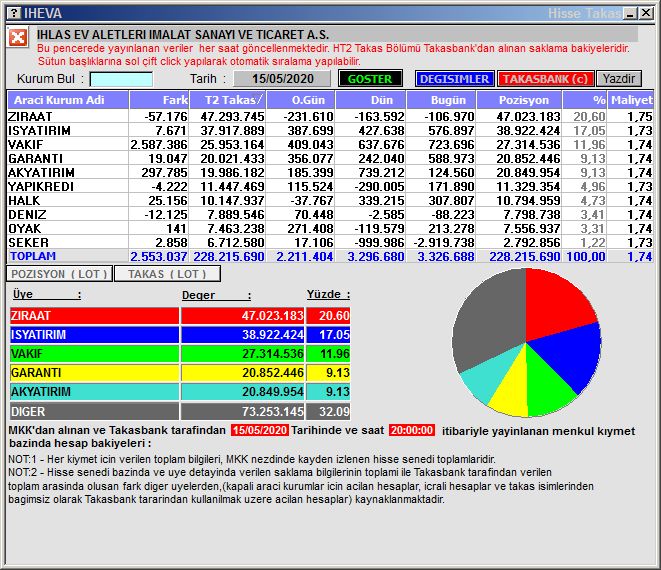Sort by Araci Kurum Adi column header
The width and height of the screenshot is (661, 570).
point(68,100)
